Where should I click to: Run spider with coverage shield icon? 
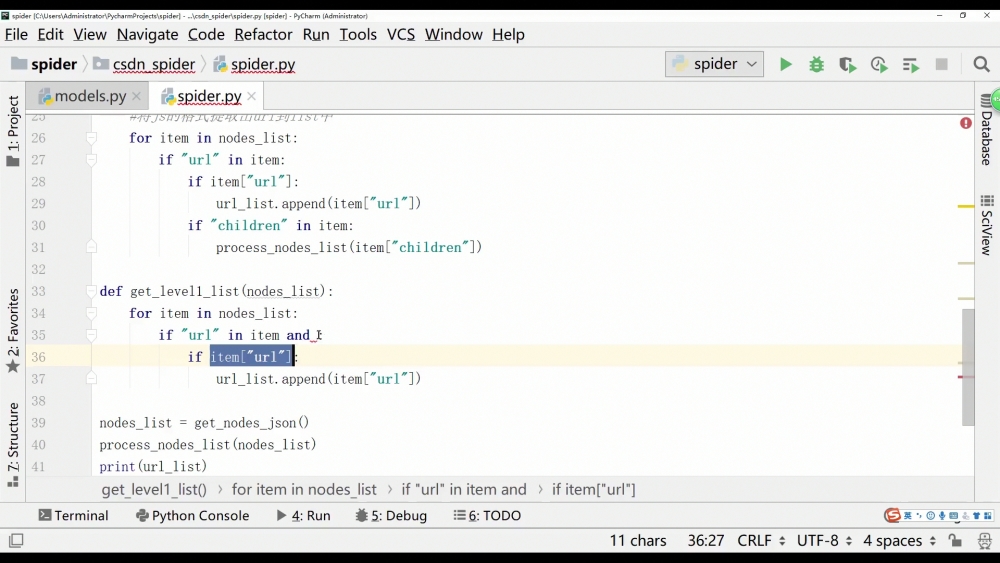(x=848, y=64)
